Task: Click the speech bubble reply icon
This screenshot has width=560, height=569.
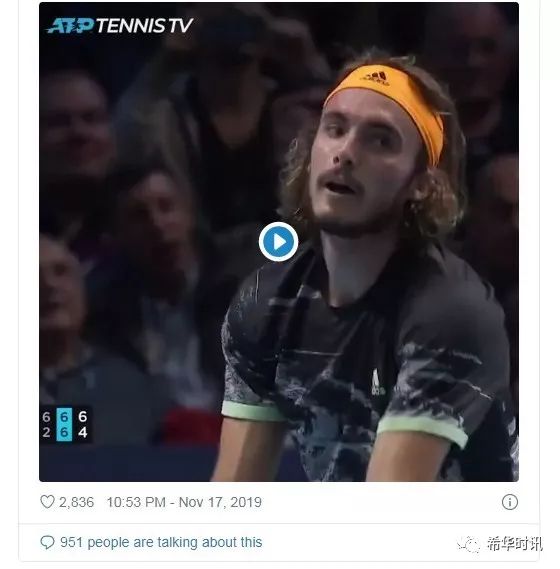Action: click(x=47, y=543)
